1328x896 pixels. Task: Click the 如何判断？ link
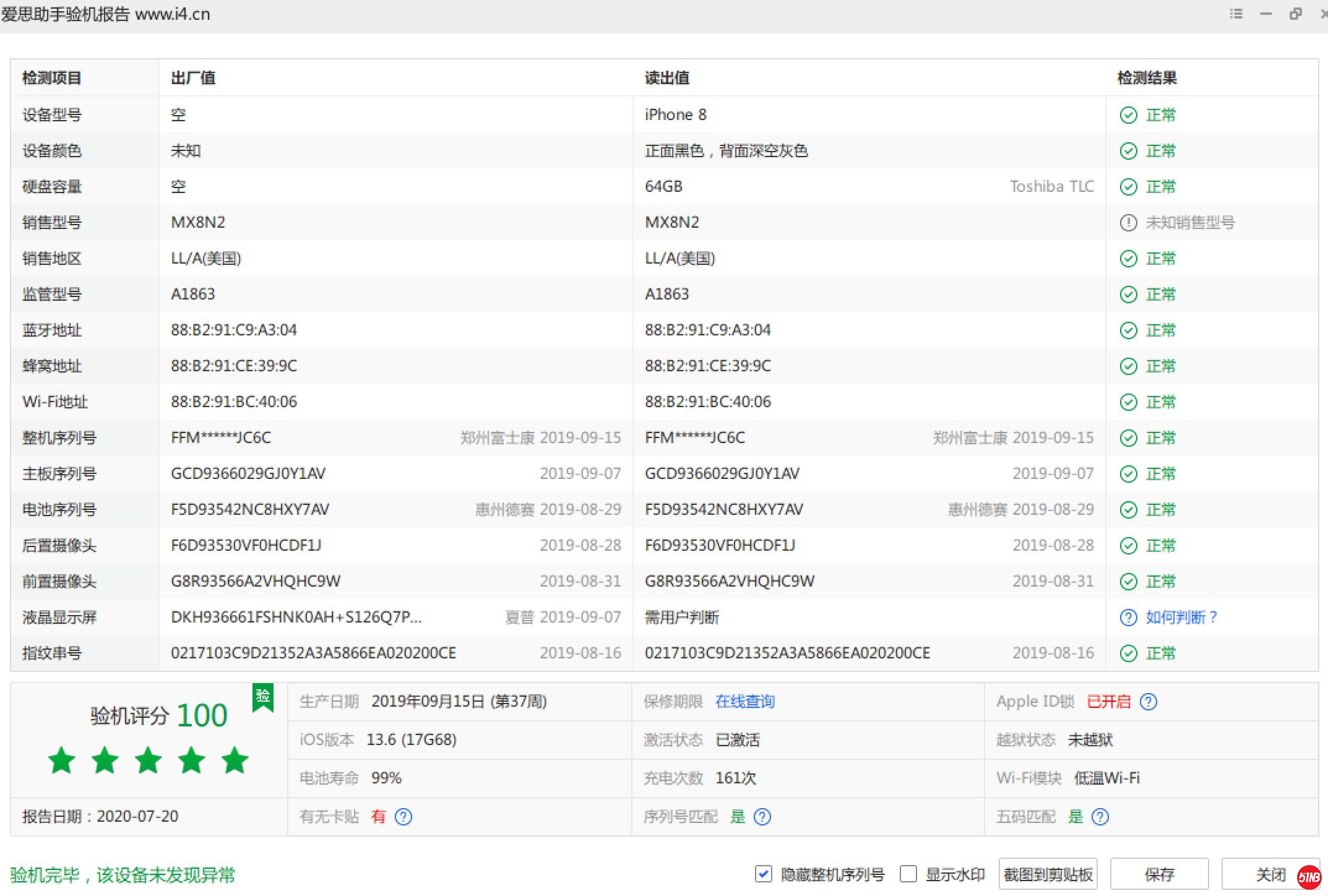click(x=1181, y=618)
